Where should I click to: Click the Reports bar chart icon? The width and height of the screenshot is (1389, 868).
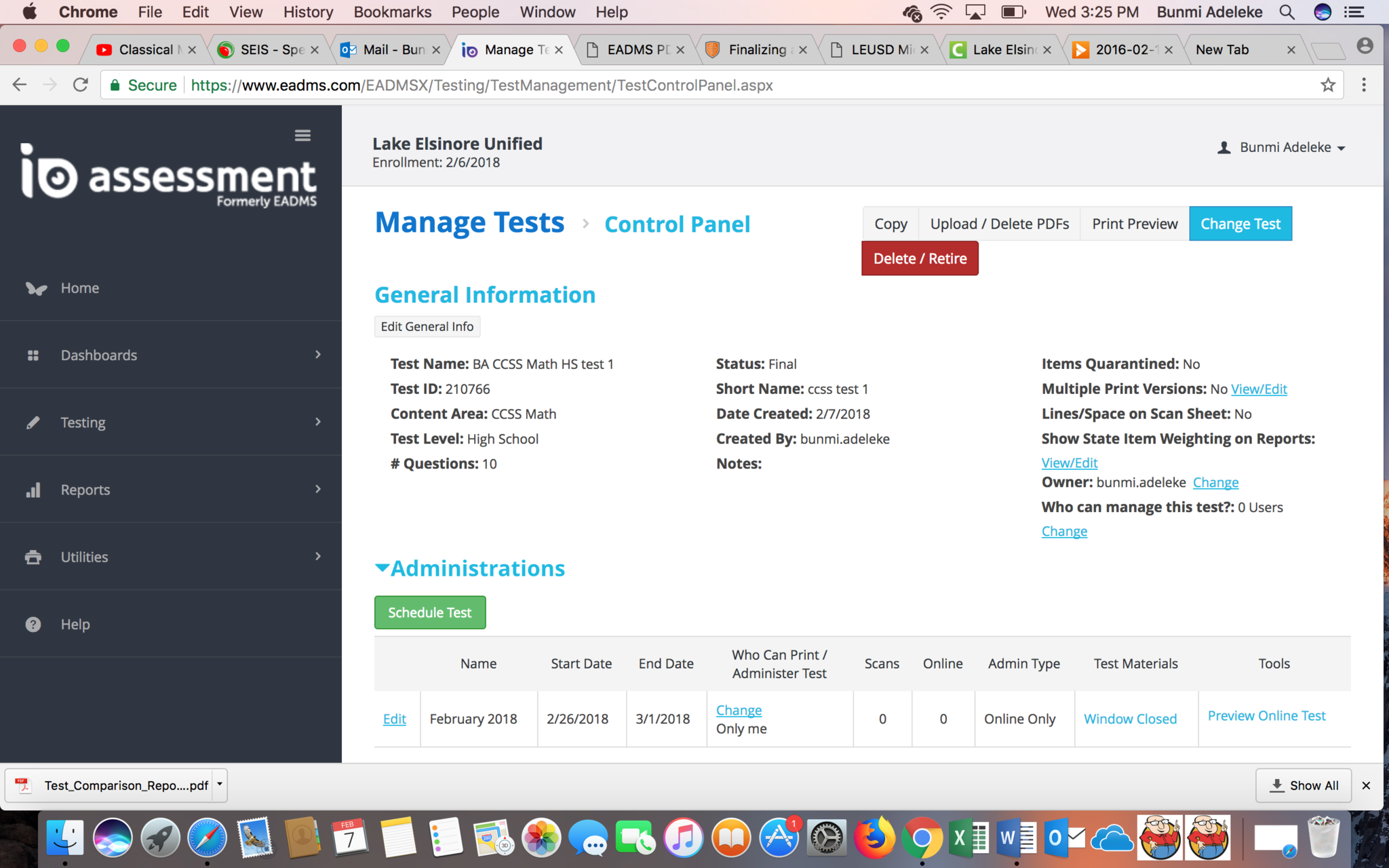[x=33, y=490]
